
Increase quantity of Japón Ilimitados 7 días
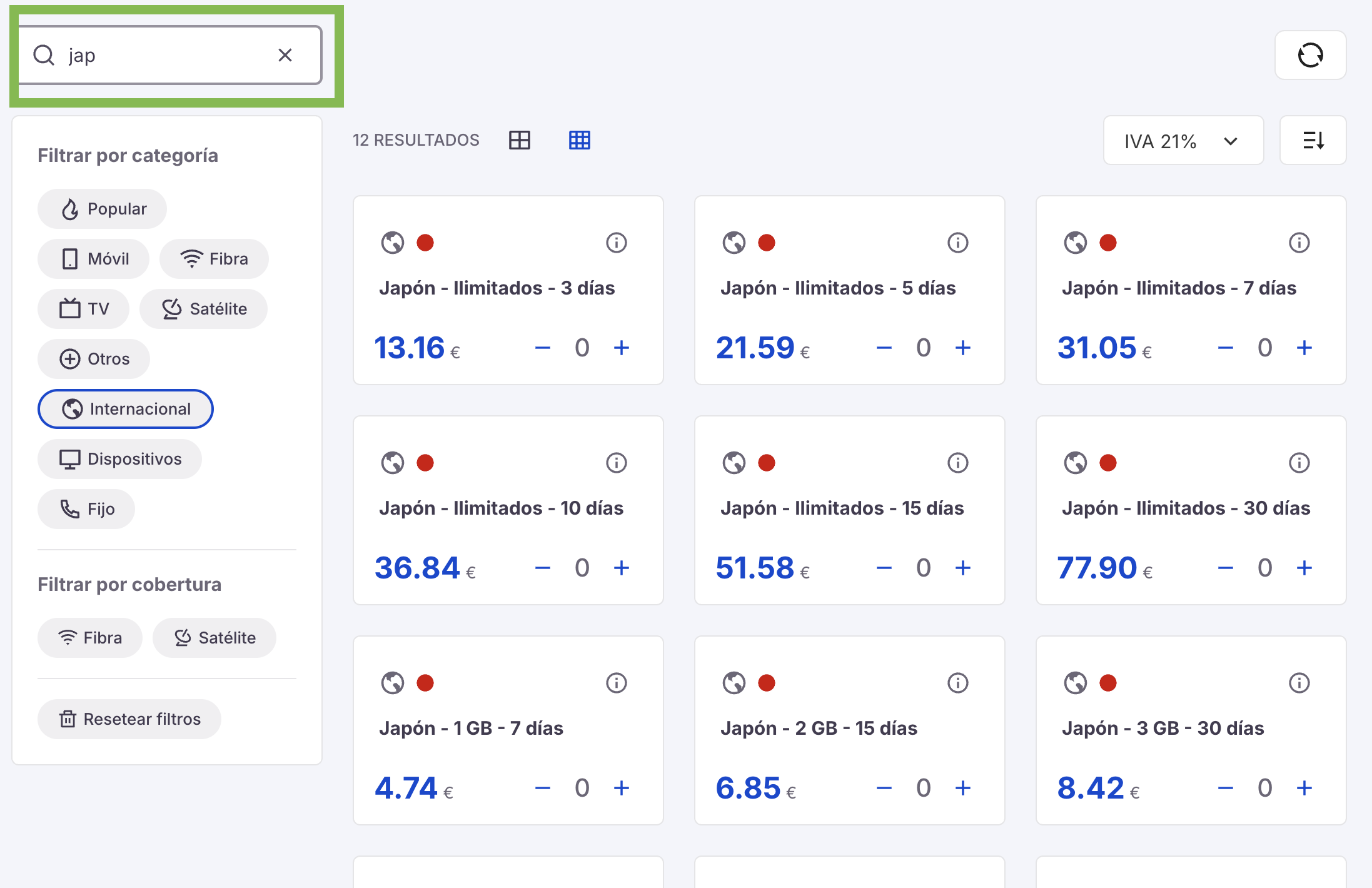[x=1304, y=348]
